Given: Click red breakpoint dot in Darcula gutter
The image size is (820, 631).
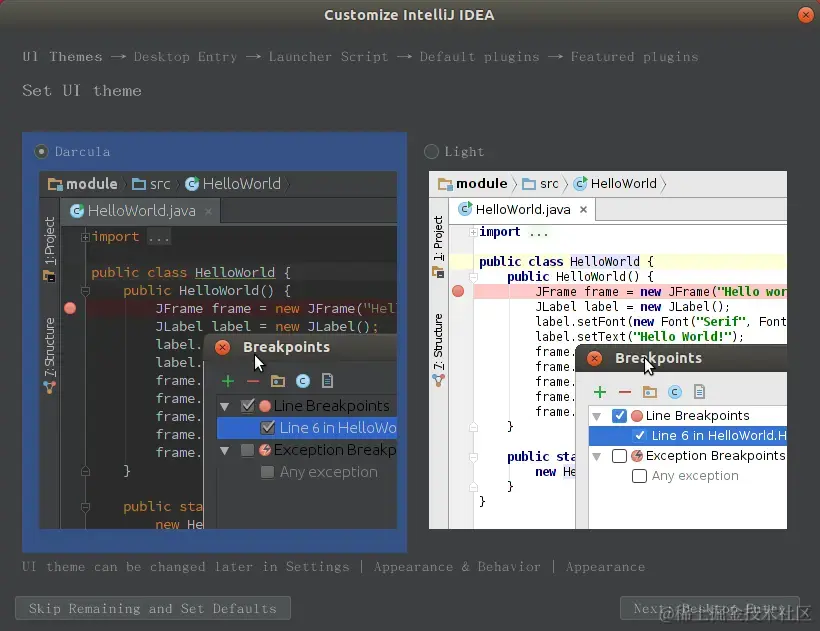Looking at the screenshot, I should [x=70, y=308].
